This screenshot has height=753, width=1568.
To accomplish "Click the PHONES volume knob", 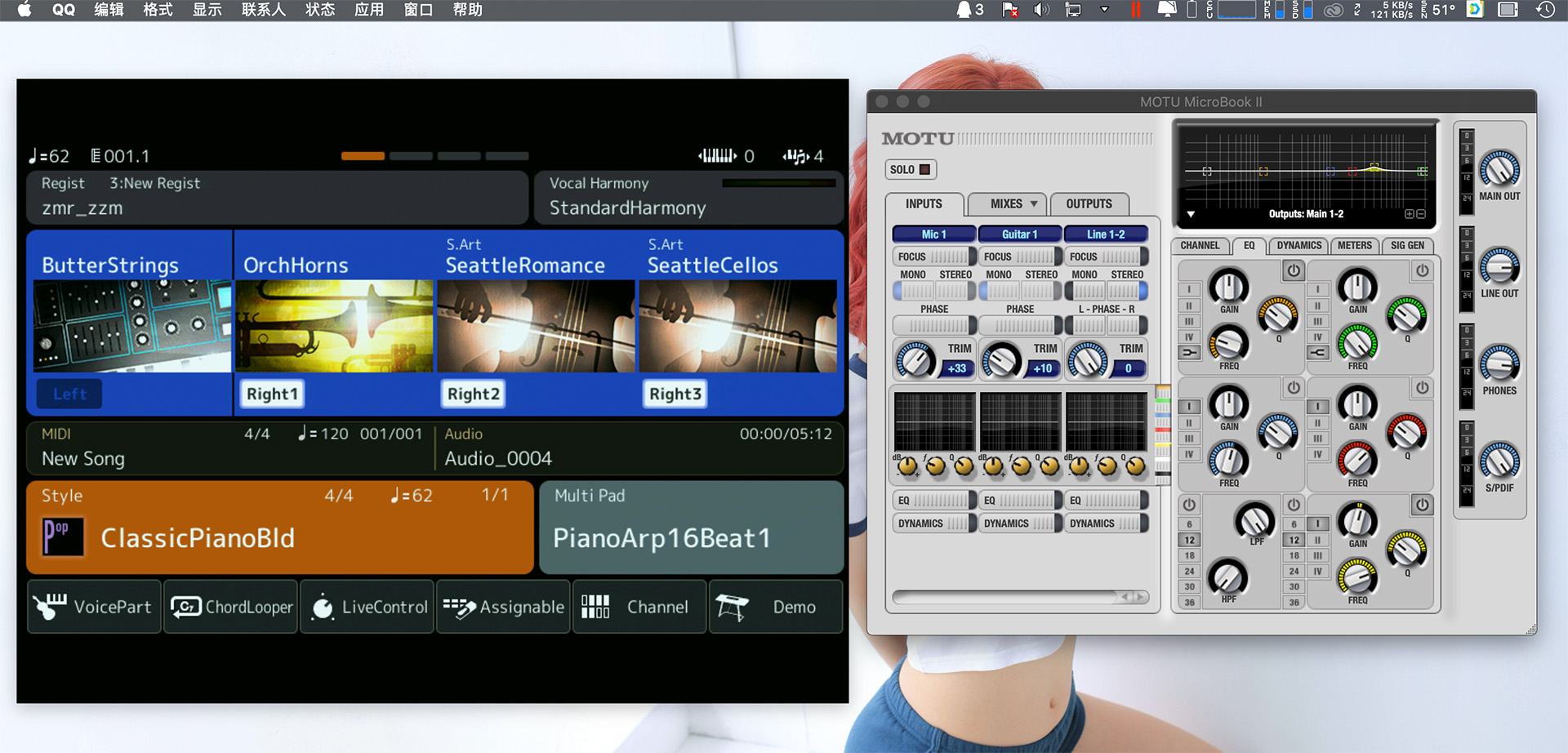I will click(1499, 364).
